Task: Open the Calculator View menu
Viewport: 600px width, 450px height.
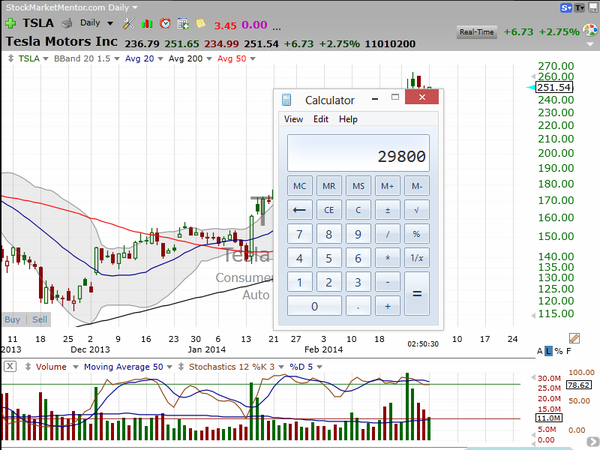Action: [293, 119]
